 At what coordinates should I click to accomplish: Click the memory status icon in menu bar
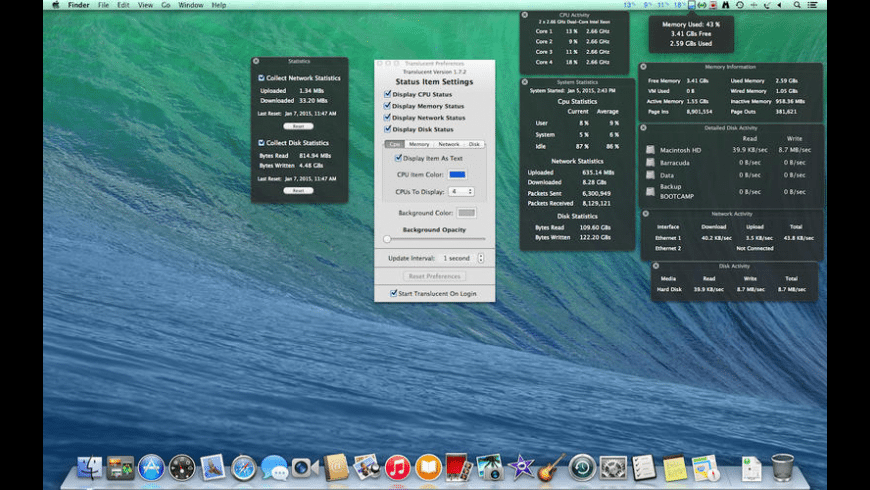(x=691, y=4)
